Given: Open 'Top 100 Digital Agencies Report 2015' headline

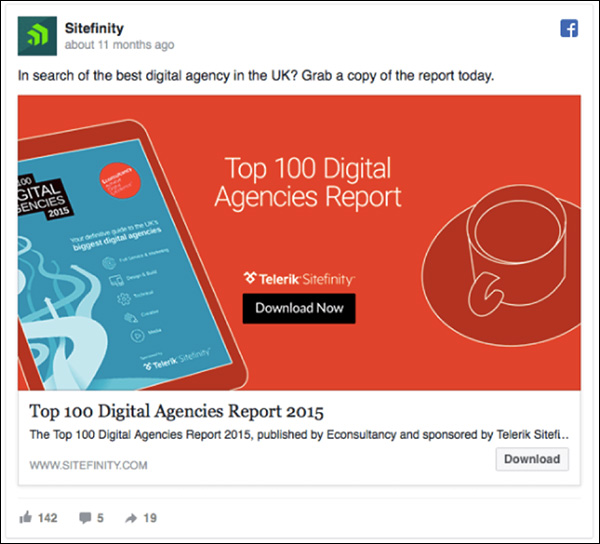Looking at the screenshot, I should (176, 411).
